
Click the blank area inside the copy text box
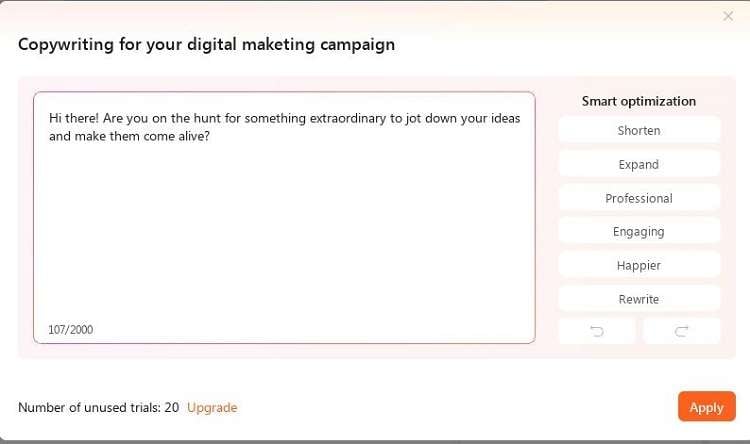[284, 240]
